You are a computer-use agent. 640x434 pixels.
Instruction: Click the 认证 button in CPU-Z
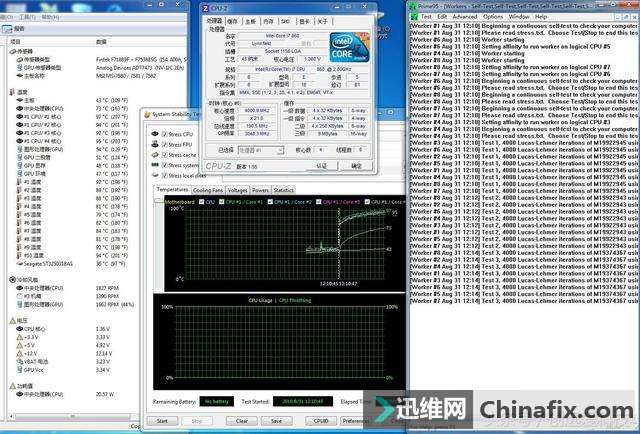[322, 166]
